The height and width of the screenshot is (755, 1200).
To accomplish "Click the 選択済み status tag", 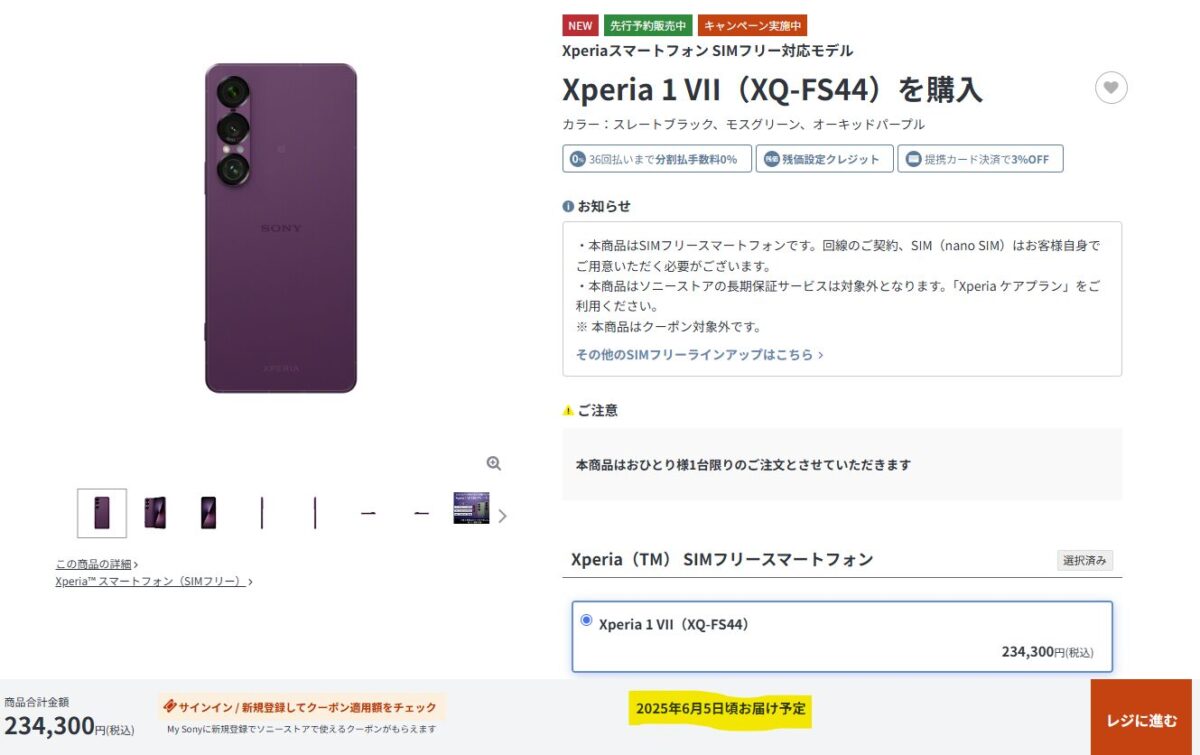I will tap(1085, 560).
